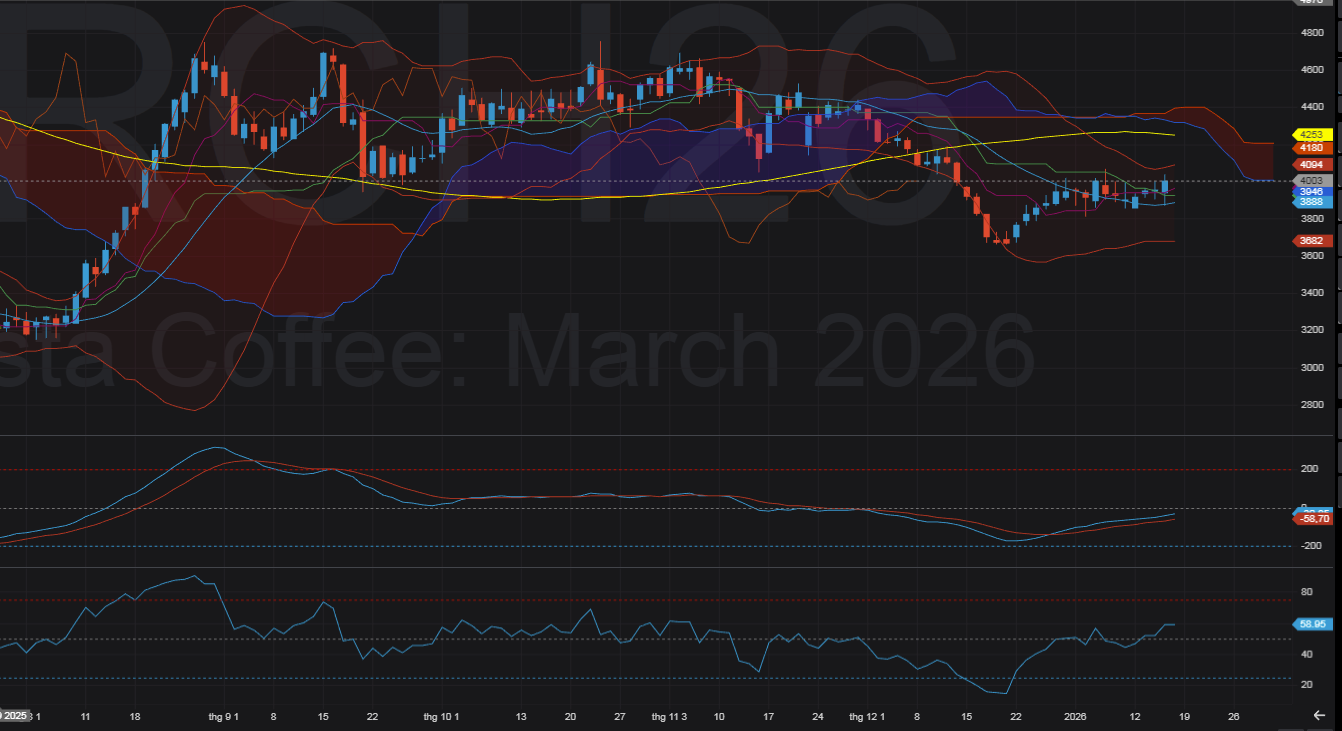Click the highlighted 2025 date label
The width and height of the screenshot is (1342, 731).
point(14,716)
